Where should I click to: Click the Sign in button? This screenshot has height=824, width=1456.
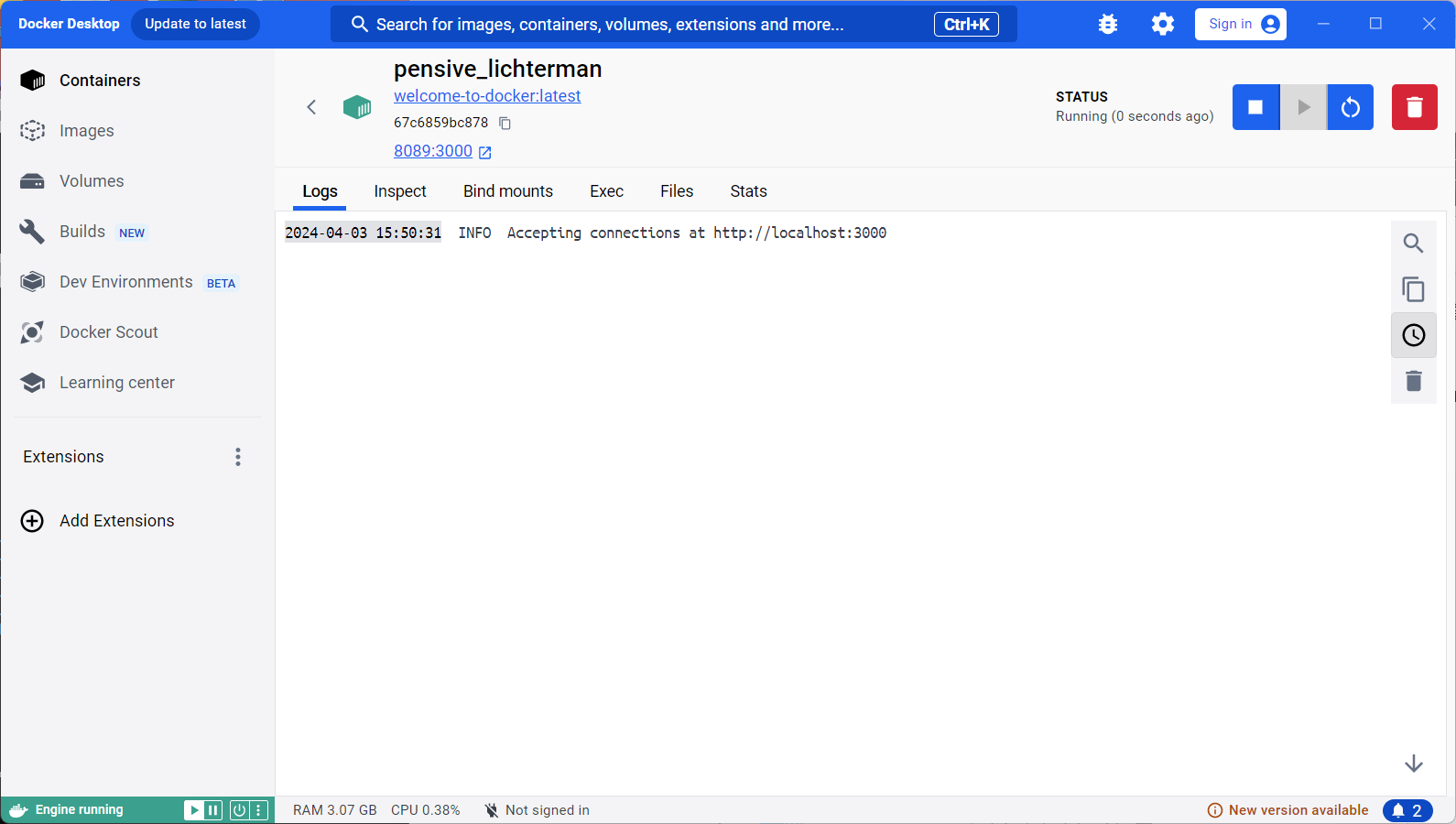pos(1241,25)
